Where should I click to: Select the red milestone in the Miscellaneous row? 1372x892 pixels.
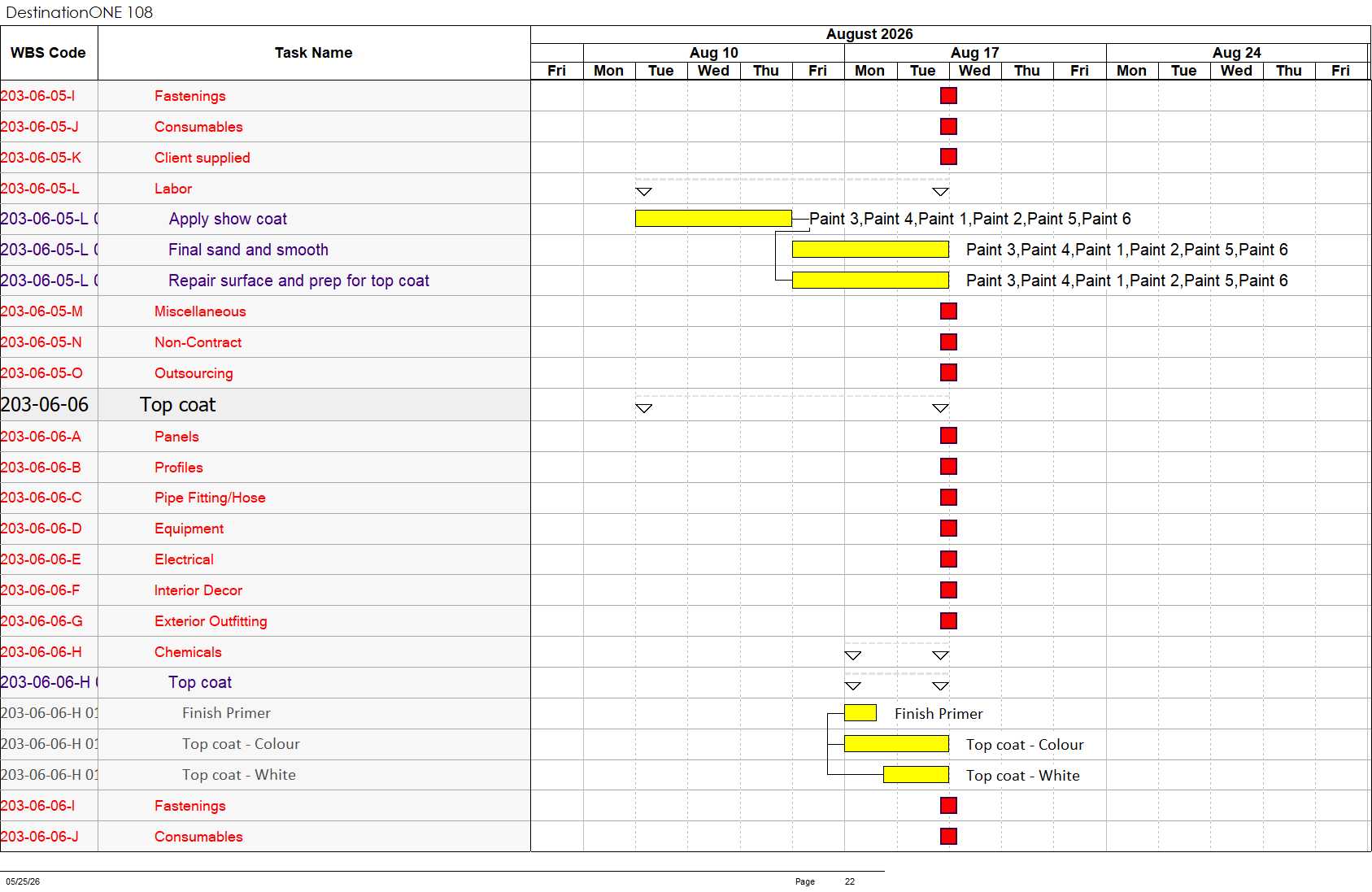[x=948, y=311]
